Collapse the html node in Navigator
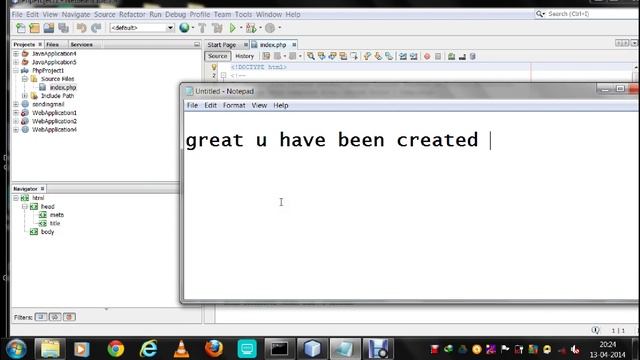 pyautogui.click(x=16, y=198)
